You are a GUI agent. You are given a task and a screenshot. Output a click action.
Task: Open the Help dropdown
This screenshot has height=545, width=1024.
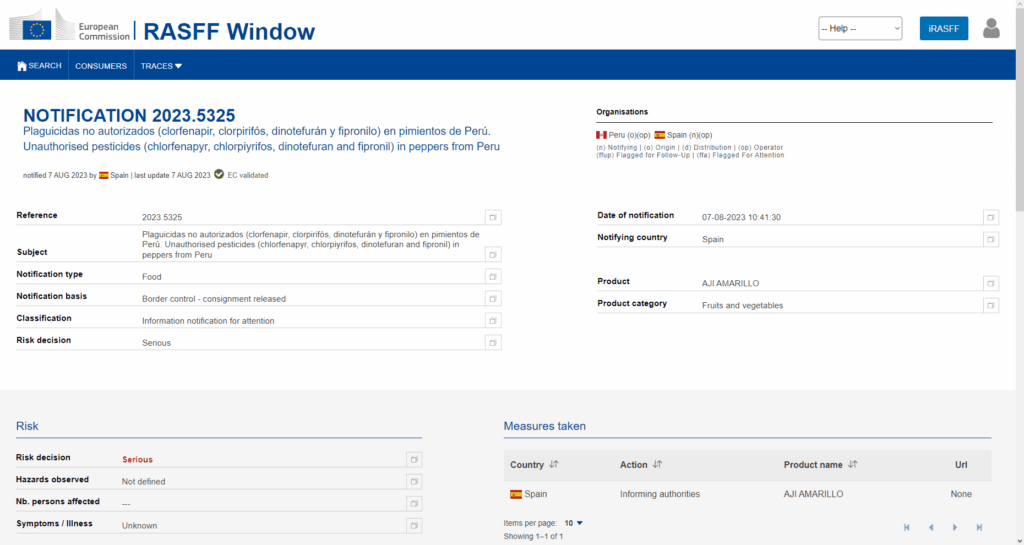coord(860,28)
